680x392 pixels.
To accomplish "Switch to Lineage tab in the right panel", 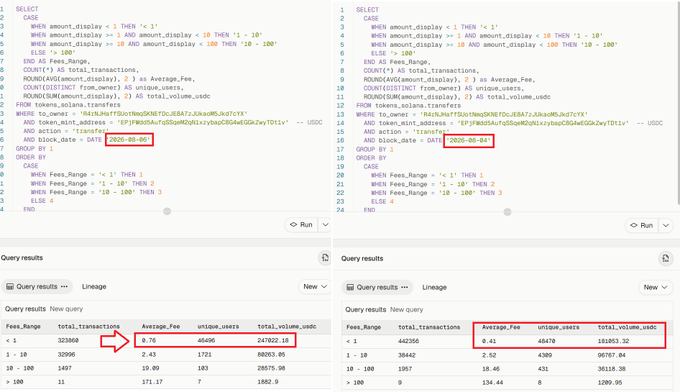I will (435, 287).
